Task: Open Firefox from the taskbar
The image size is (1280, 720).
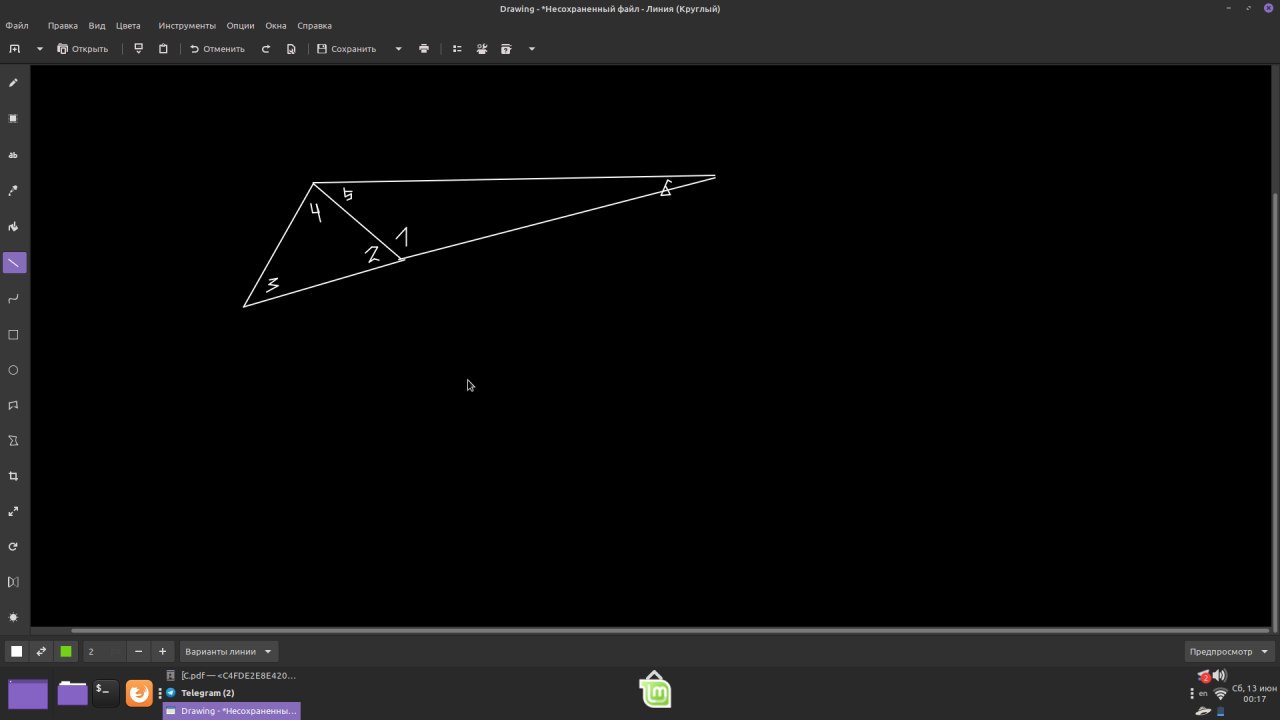Action: pyautogui.click(x=139, y=692)
